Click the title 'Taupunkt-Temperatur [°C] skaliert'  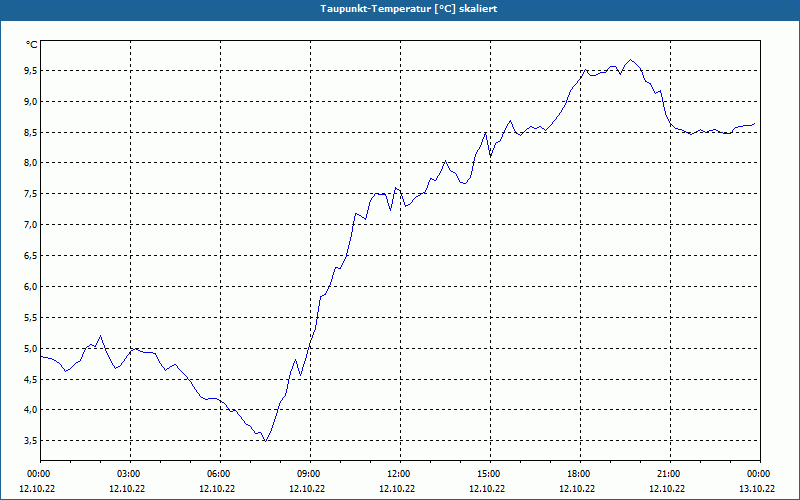409,9
